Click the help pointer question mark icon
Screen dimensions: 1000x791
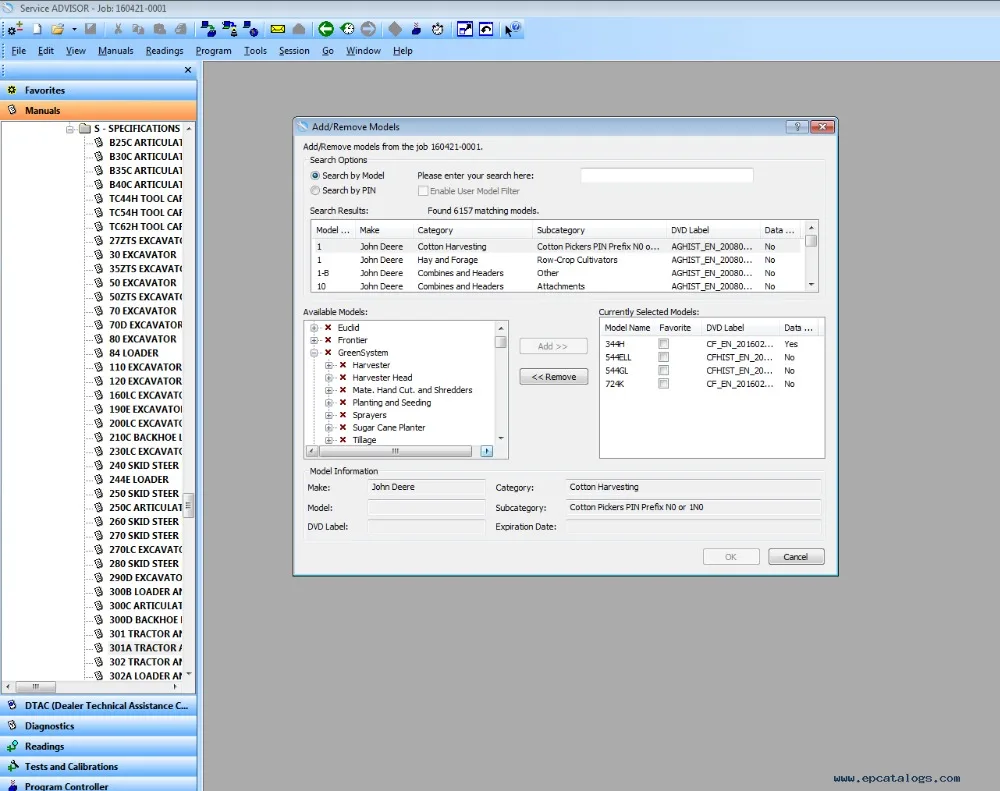coord(511,29)
